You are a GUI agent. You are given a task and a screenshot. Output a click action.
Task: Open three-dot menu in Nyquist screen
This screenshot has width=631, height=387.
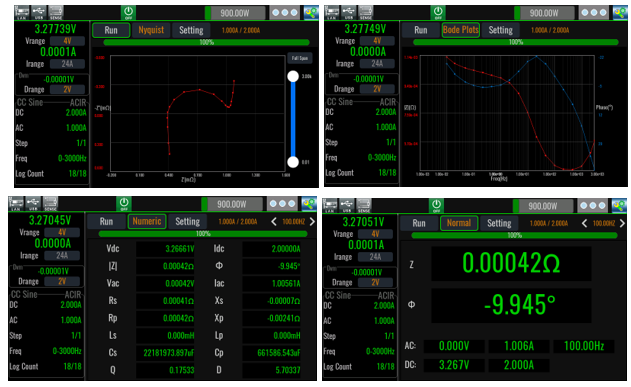(x=285, y=13)
